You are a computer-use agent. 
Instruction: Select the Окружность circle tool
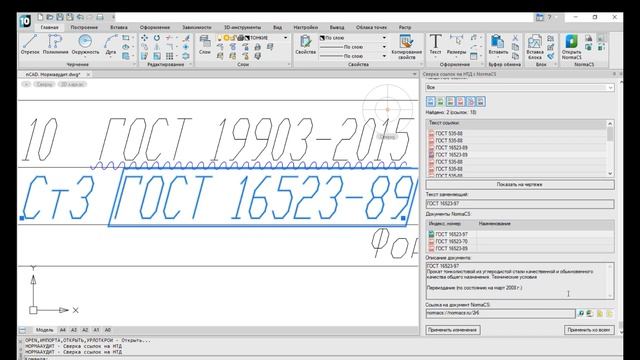click(85, 44)
